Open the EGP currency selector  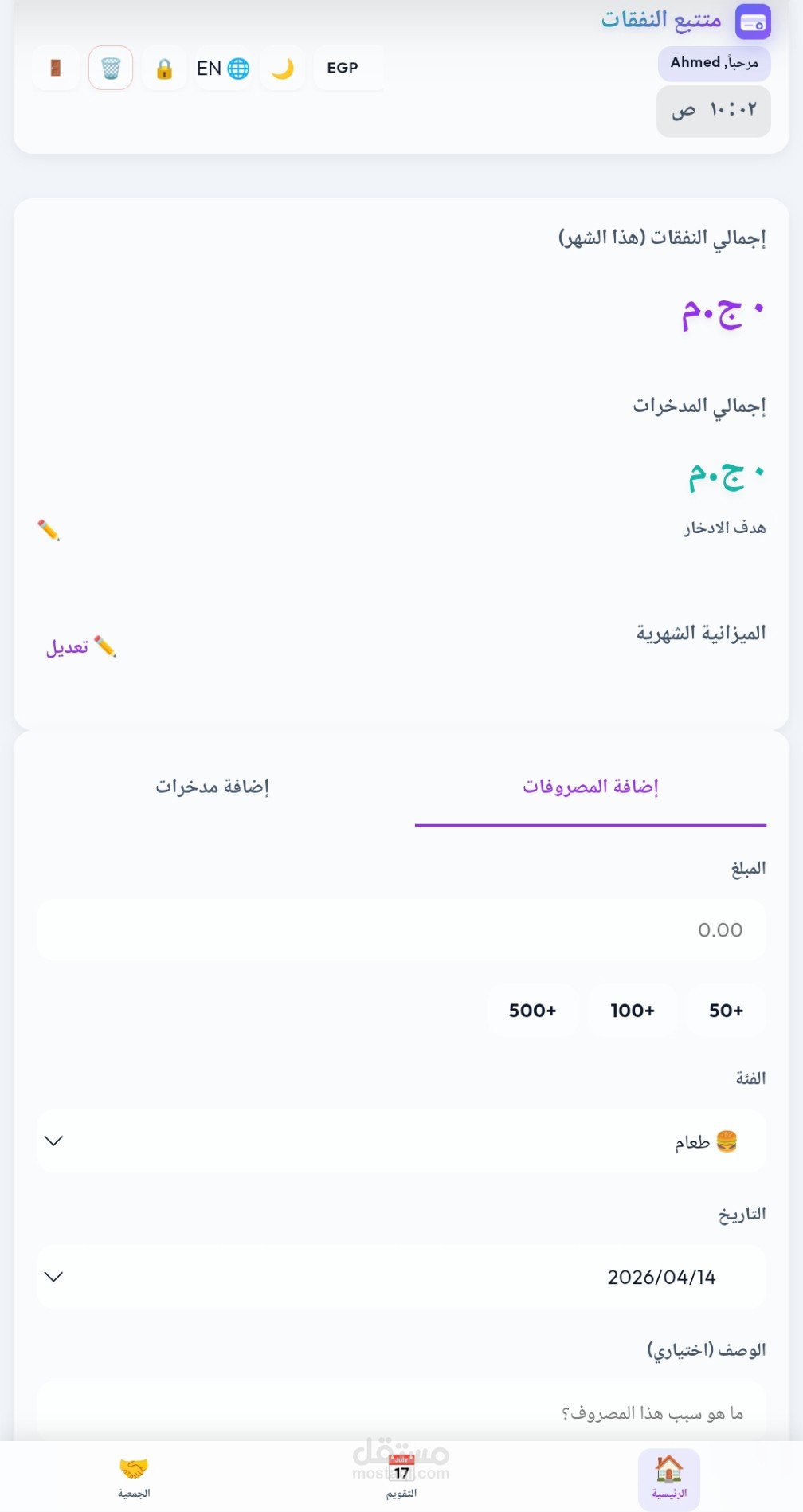[343, 69]
